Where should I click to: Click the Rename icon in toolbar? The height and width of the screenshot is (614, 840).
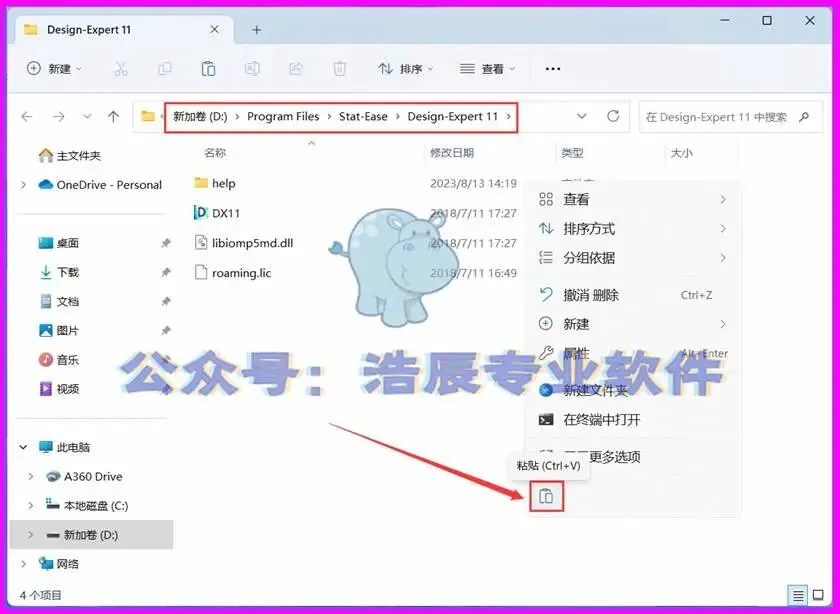[252, 69]
